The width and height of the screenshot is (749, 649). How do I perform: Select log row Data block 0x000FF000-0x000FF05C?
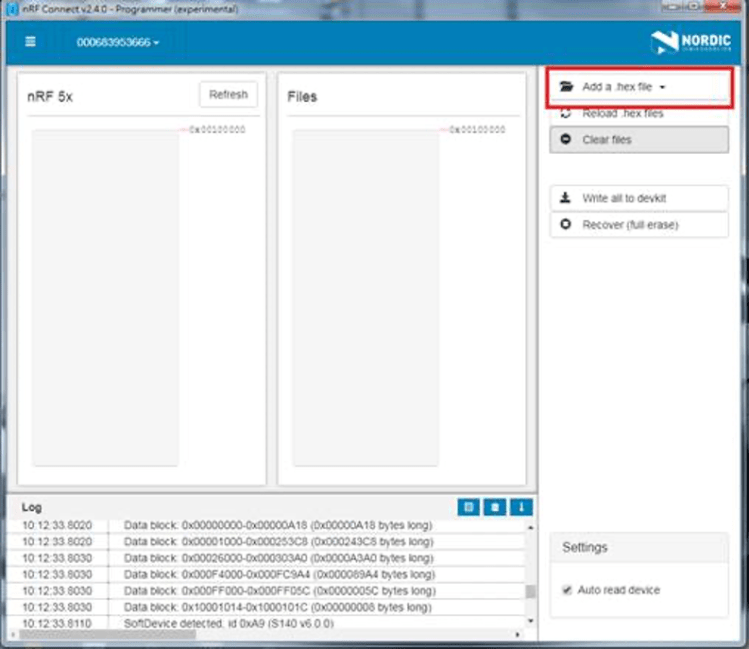(x=266, y=591)
